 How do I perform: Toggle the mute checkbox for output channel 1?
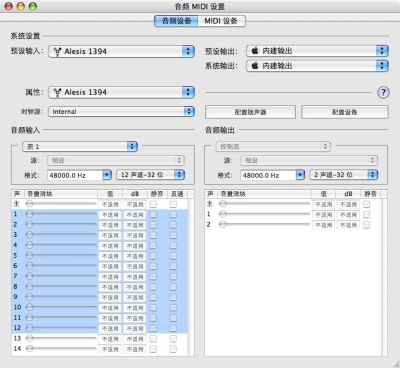click(x=366, y=214)
